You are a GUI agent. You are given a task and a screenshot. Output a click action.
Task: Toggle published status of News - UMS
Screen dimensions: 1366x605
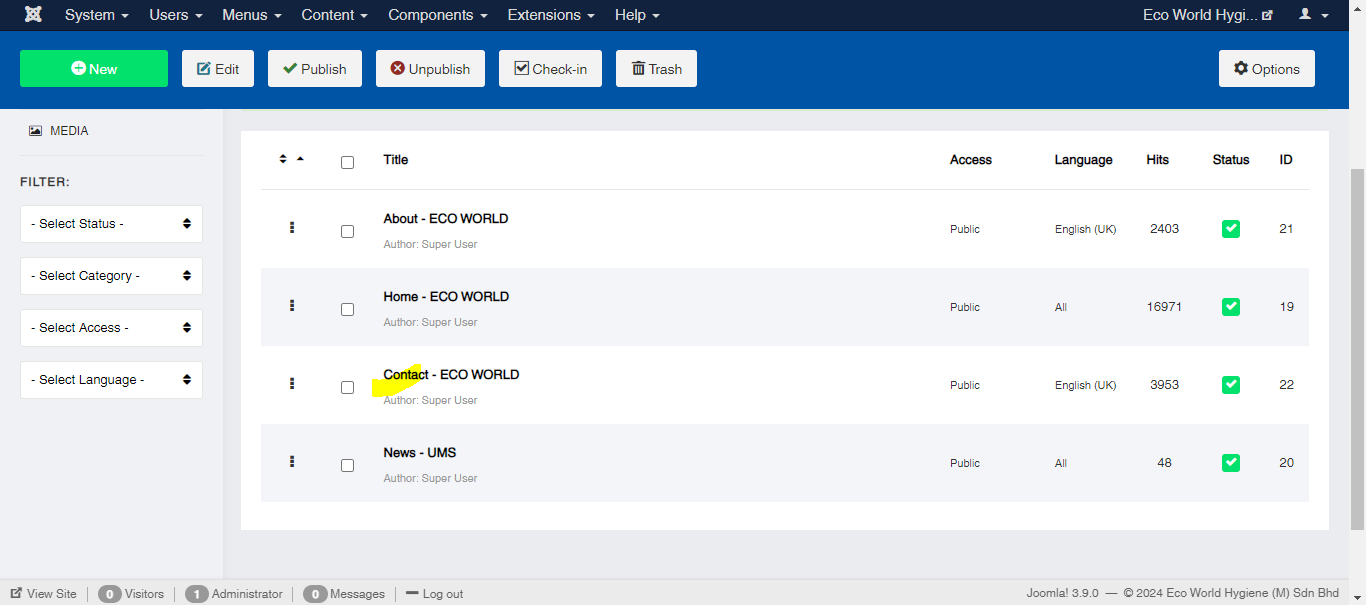tap(1231, 463)
